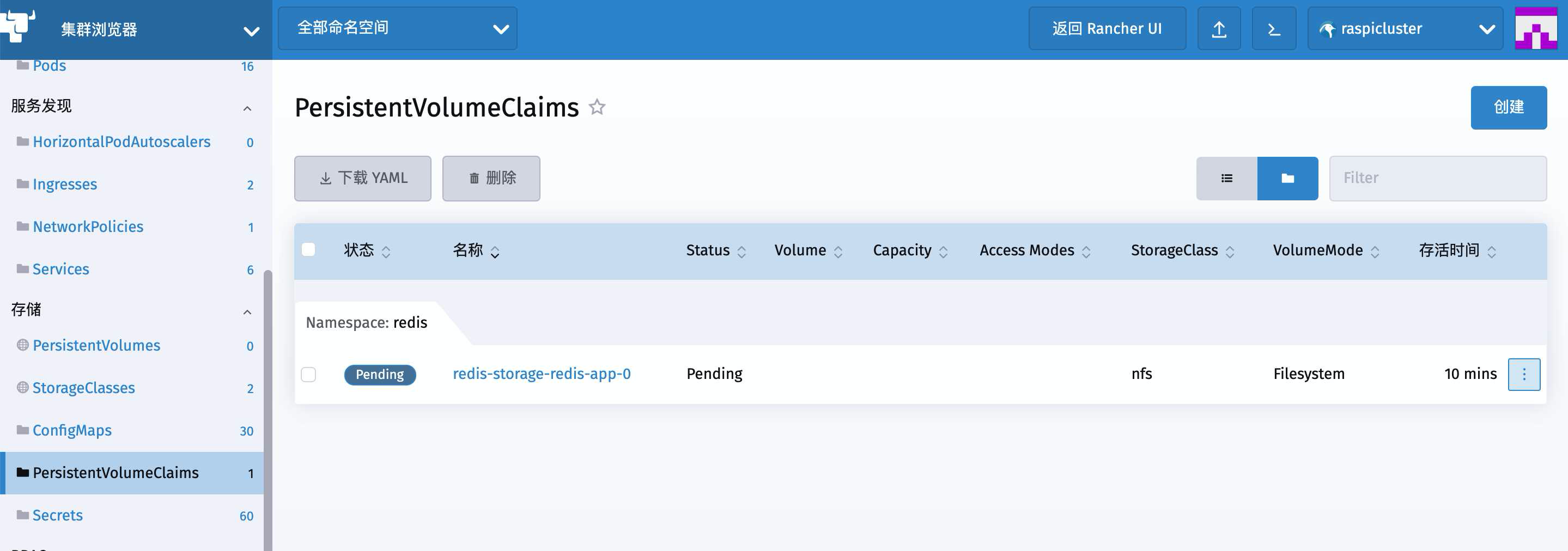Click folder icon next to Ingresses
1568x551 pixels.
[x=22, y=183]
